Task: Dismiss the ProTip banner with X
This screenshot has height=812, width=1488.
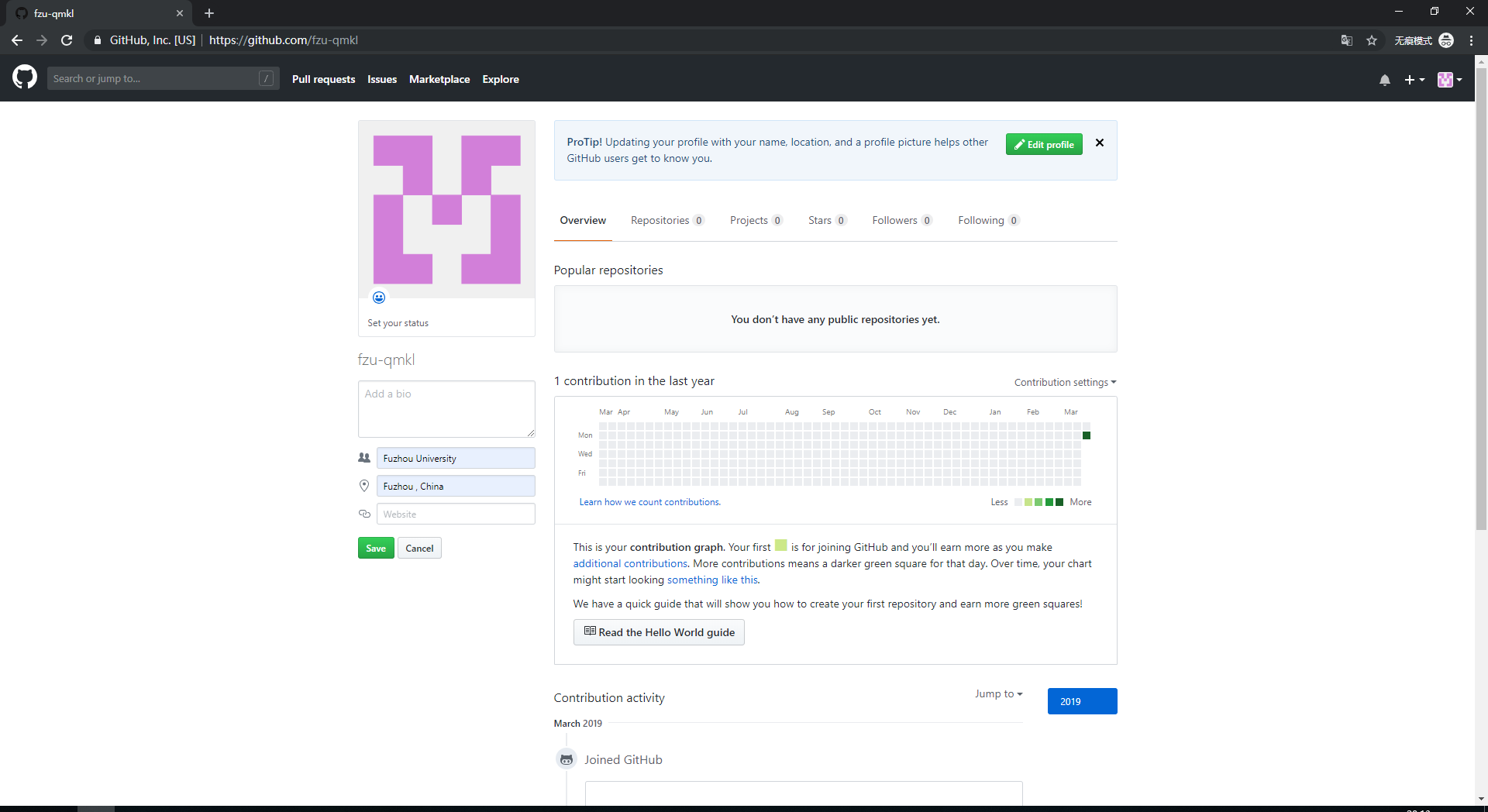Action: pyautogui.click(x=1100, y=143)
